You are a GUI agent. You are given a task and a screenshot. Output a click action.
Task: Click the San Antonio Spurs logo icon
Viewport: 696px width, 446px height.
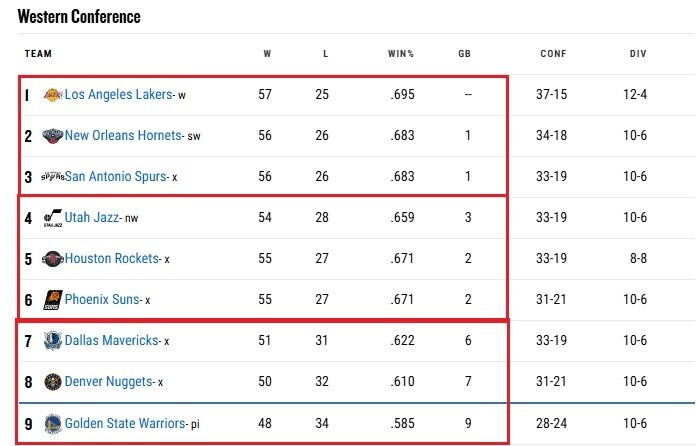click(x=53, y=177)
